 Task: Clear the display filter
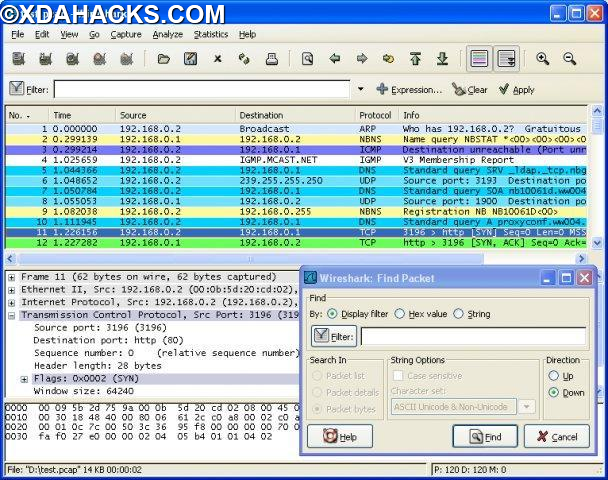point(470,90)
